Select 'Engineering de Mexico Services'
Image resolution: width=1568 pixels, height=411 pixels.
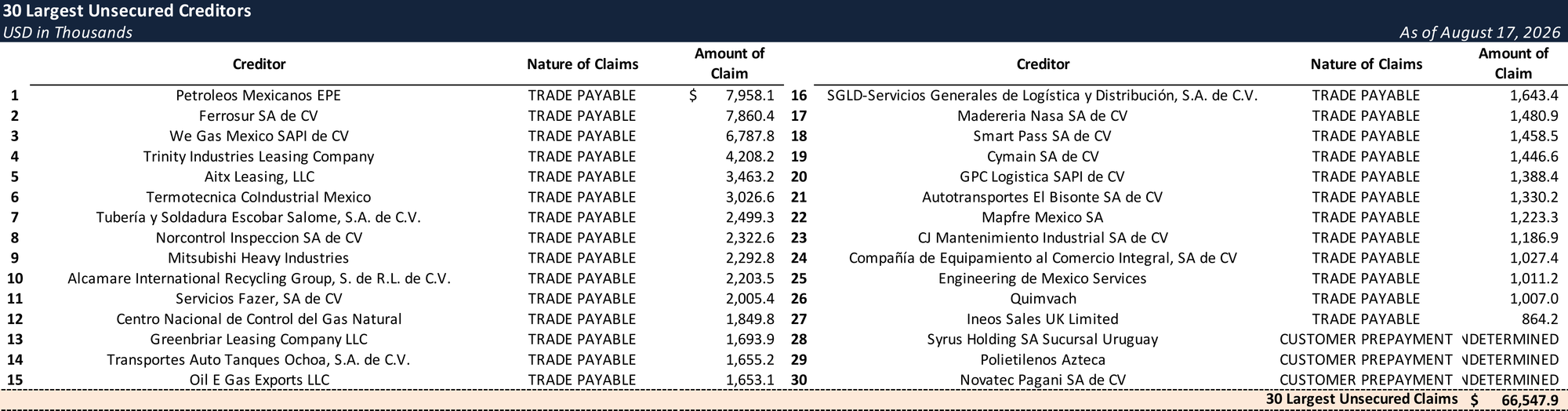(1043, 279)
